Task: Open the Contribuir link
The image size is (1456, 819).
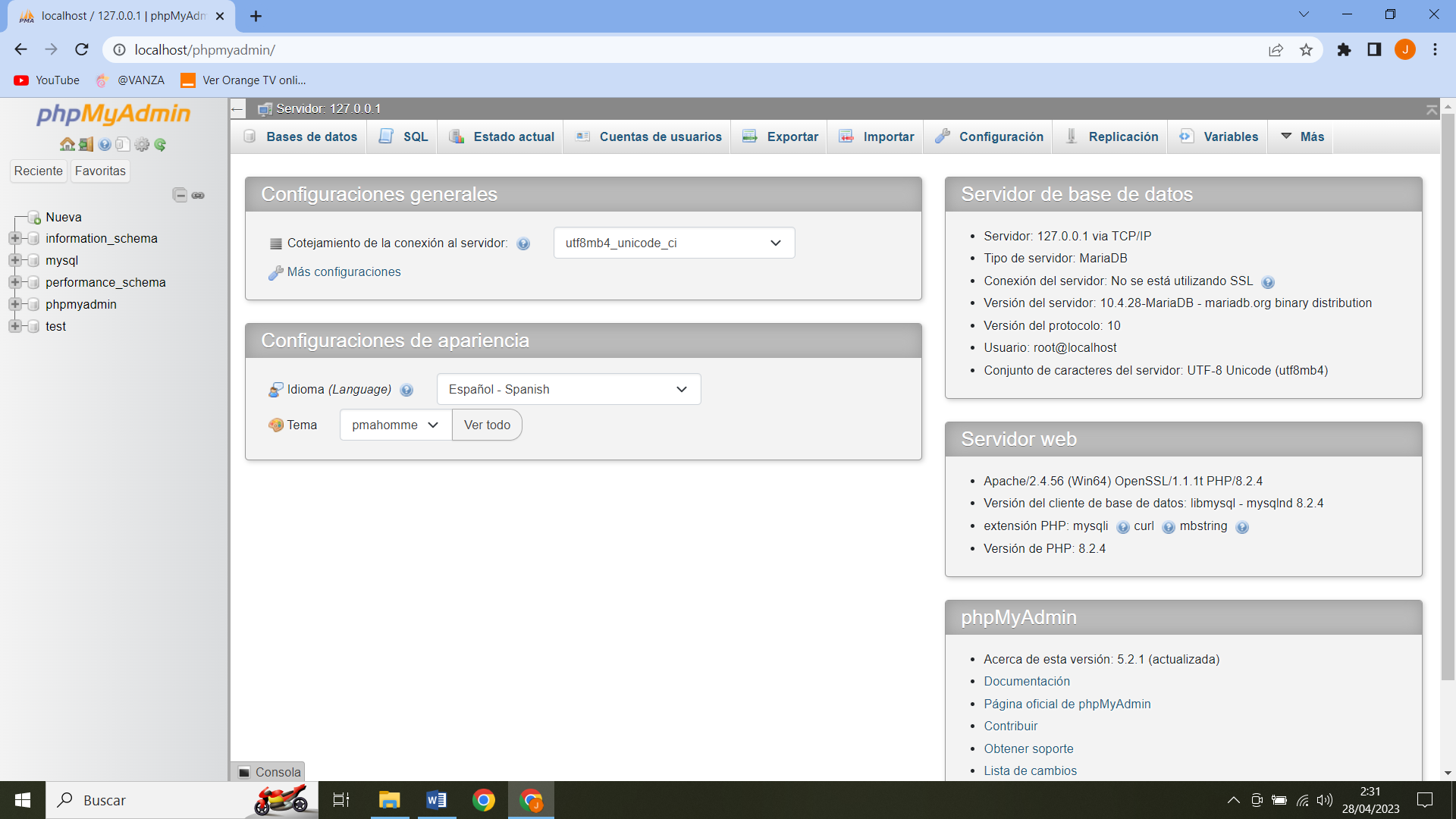Action: [1010, 726]
